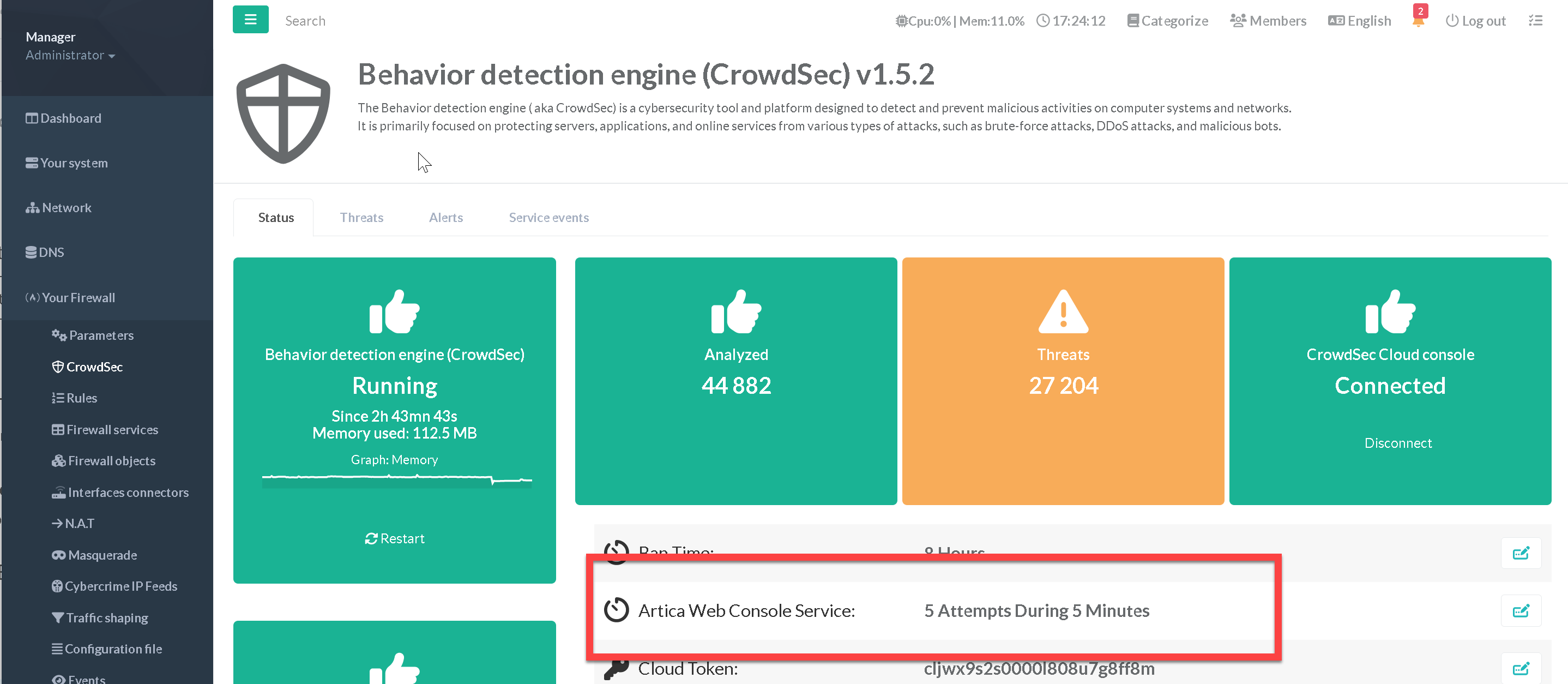Switch to the Alerts tab

coord(445,218)
